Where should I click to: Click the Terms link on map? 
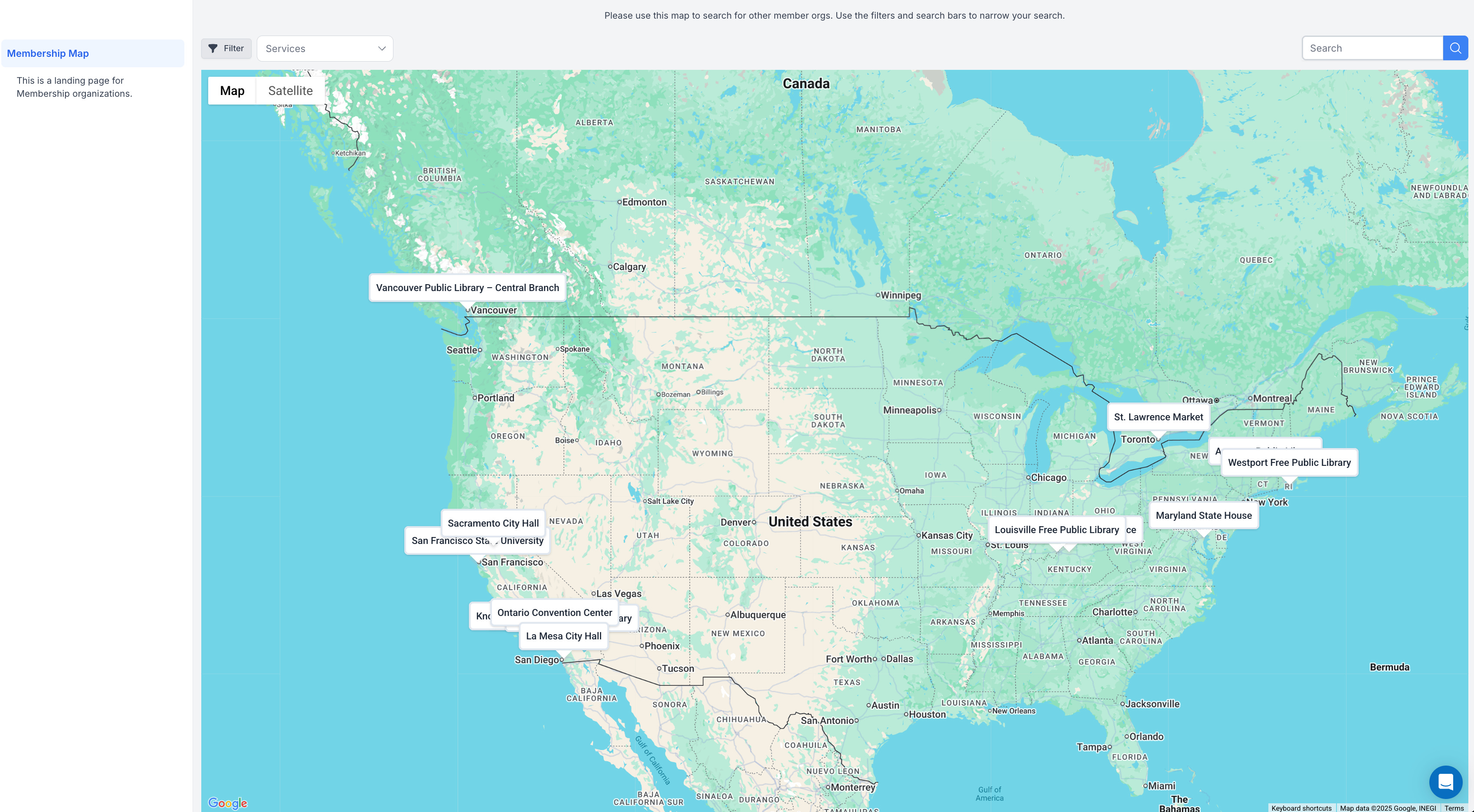coord(1454,807)
